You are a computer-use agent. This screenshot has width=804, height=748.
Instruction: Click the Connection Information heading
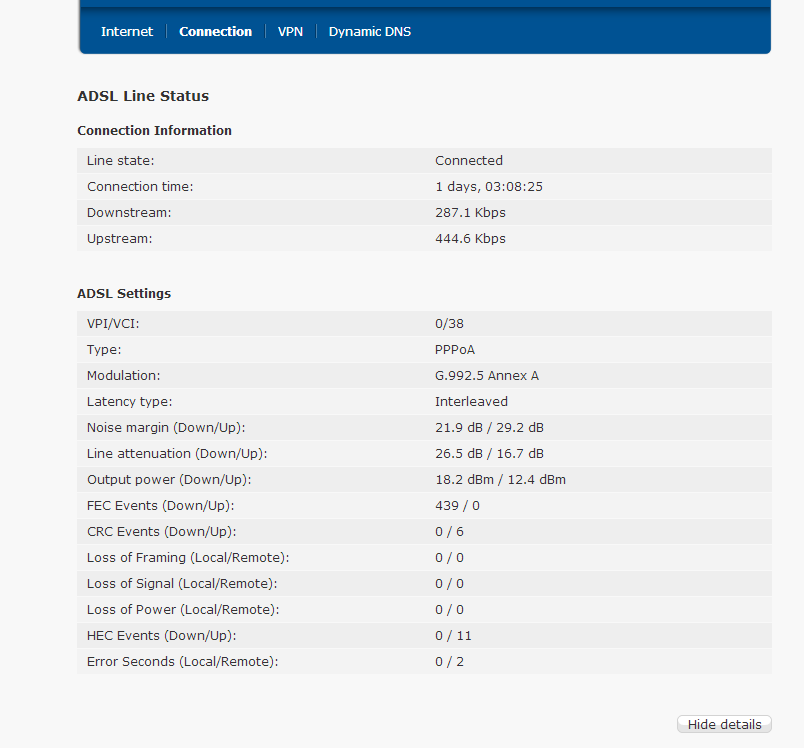(x=154, y=131)
